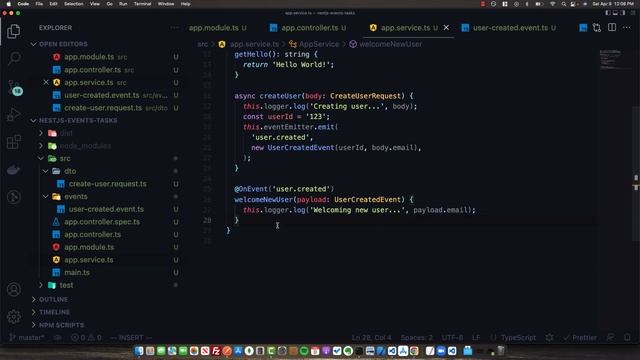Open the Search view in activity bar
The image size is (640, 360).
coord(14,58)
